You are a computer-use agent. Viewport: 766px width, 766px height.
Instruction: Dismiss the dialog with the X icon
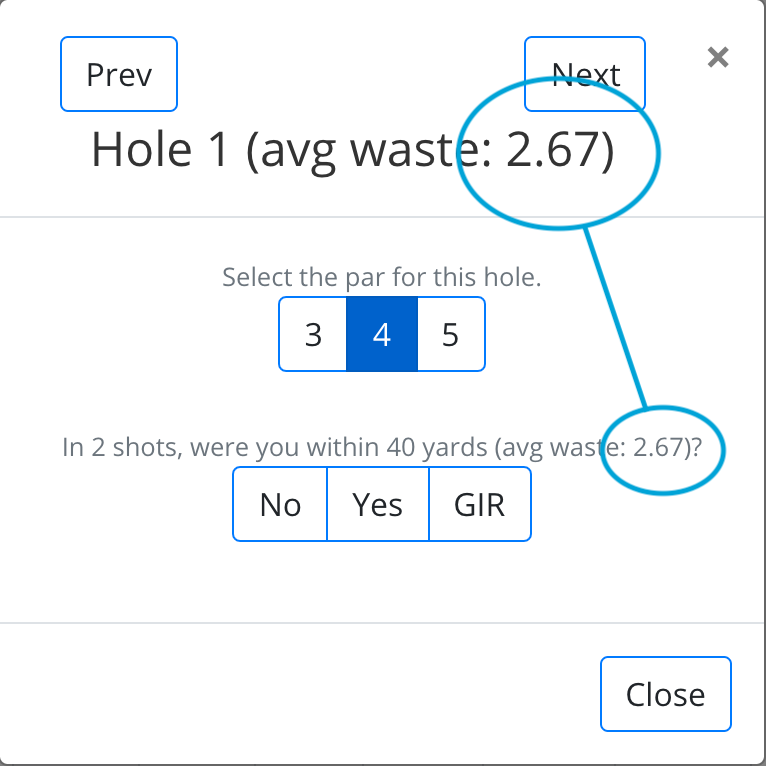click(x=717, y=58)
